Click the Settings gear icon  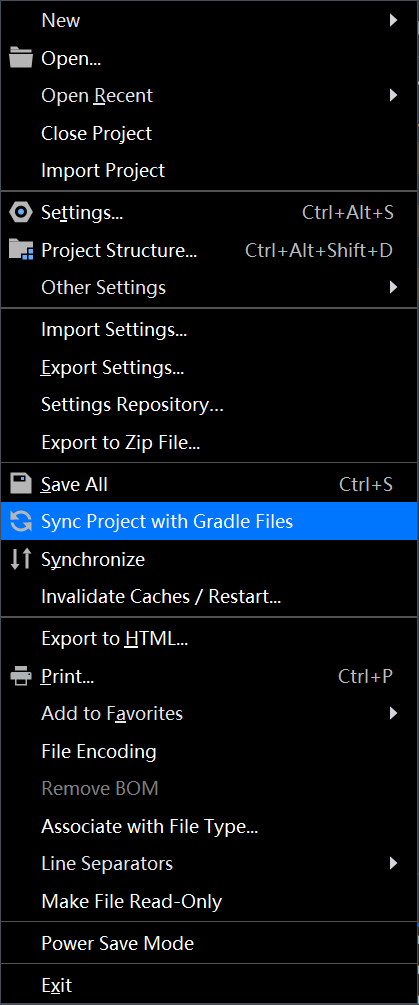21,212
